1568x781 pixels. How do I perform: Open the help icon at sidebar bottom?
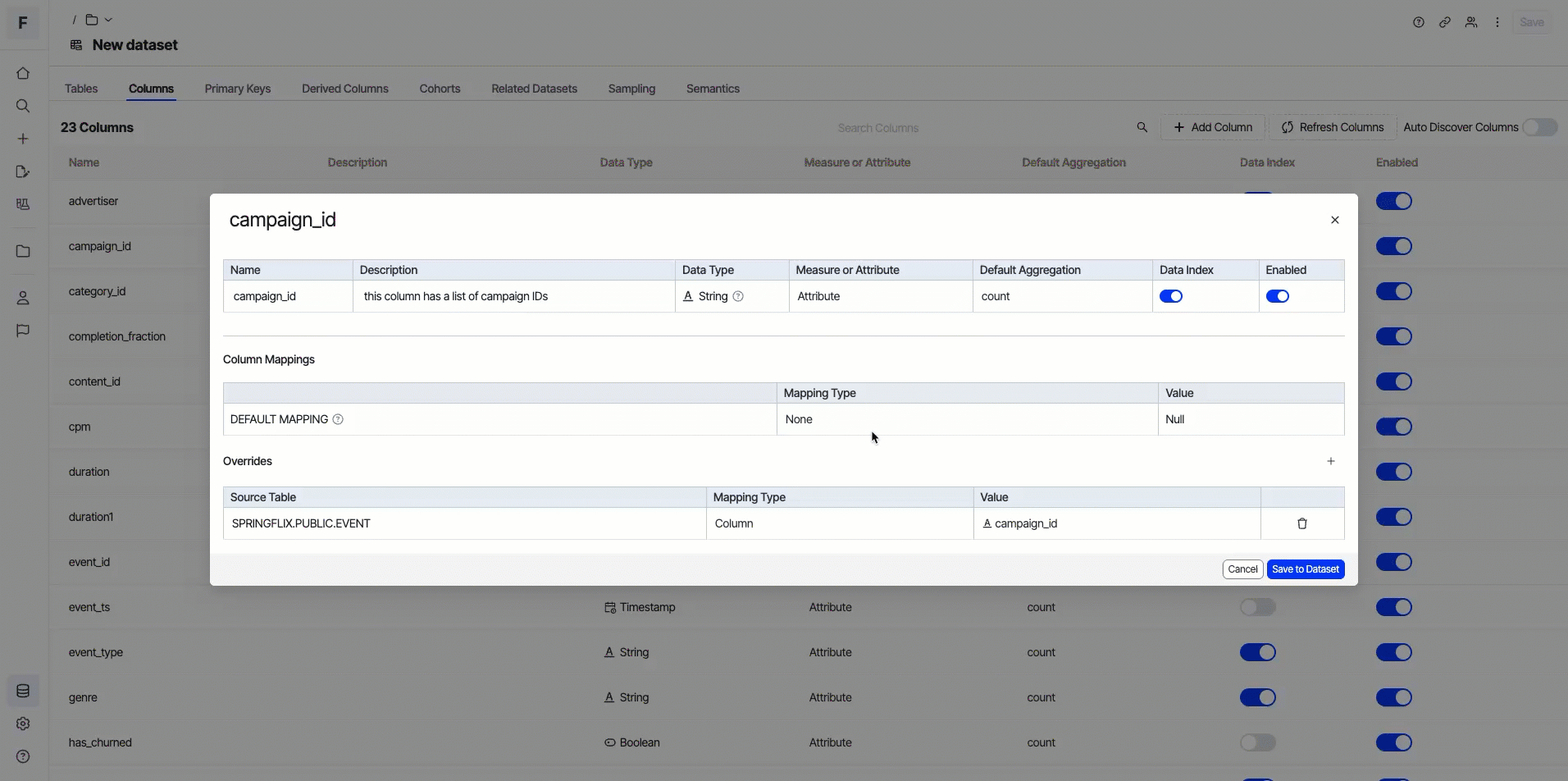pos(23,756)
